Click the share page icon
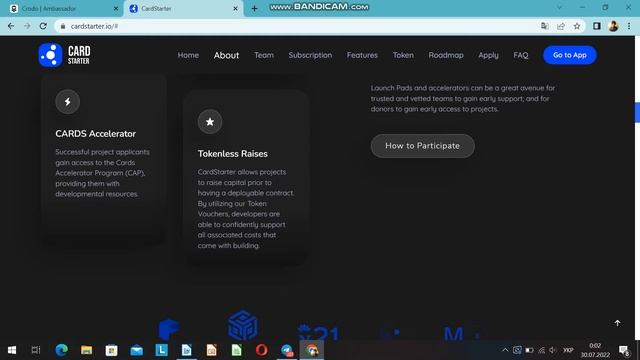 coord(561,26)
